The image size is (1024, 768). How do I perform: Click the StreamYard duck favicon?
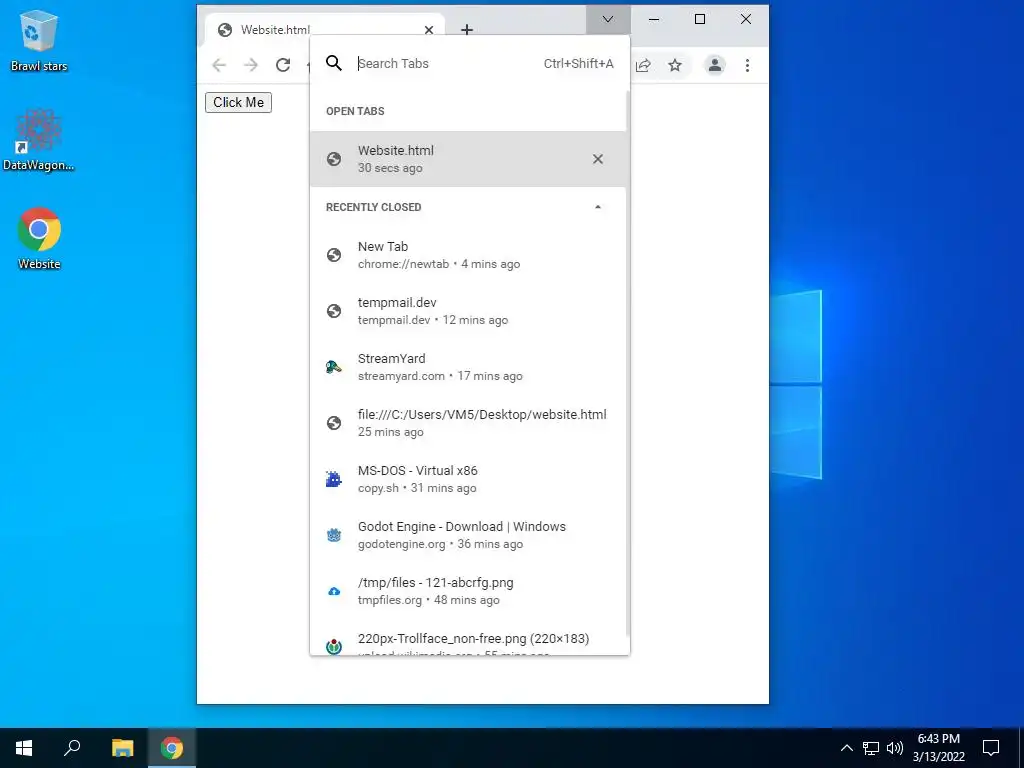click(x=334, y=367)
